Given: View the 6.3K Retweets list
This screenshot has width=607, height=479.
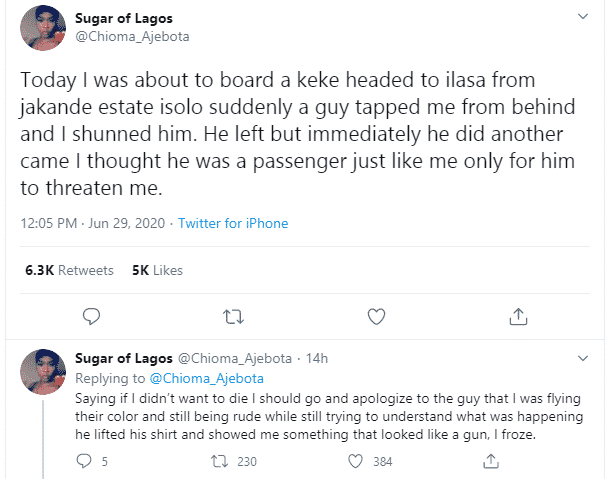Looking at the screenshot, I should pyautogui.click(x=69, y=270).
